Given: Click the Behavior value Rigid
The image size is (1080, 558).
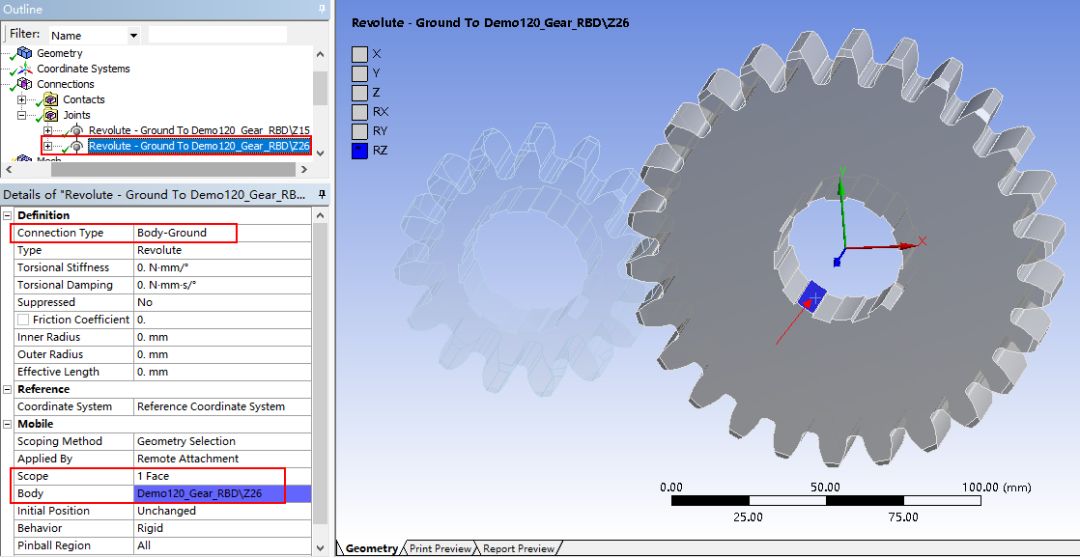Looking at the screenshot, I should pyautogui.click(x=222, y=528).
